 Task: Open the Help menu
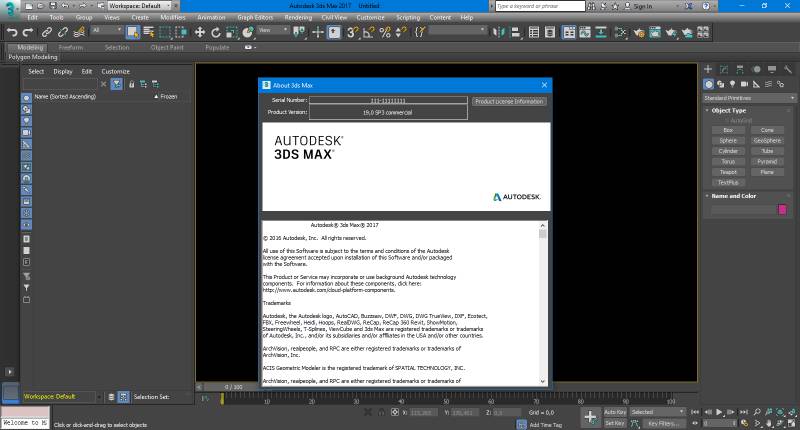tap(467, 17)
